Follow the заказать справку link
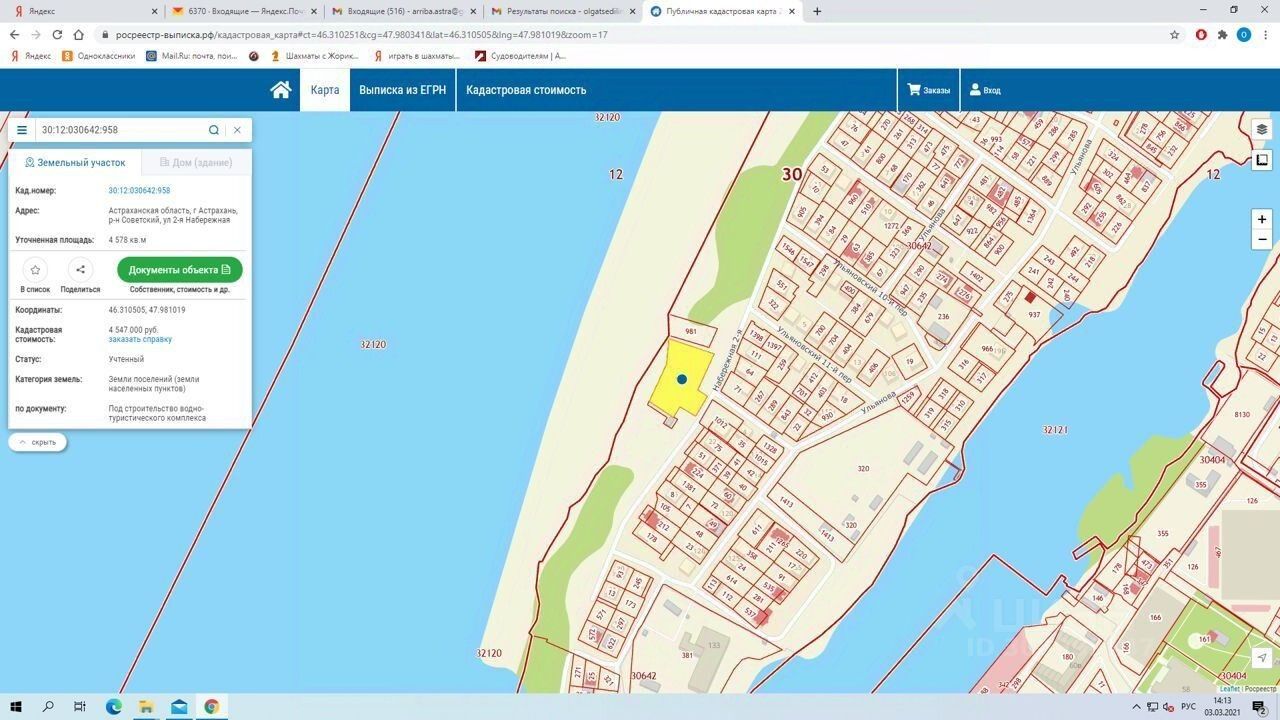Viewport: 1280px width, 720px height. 140,339
